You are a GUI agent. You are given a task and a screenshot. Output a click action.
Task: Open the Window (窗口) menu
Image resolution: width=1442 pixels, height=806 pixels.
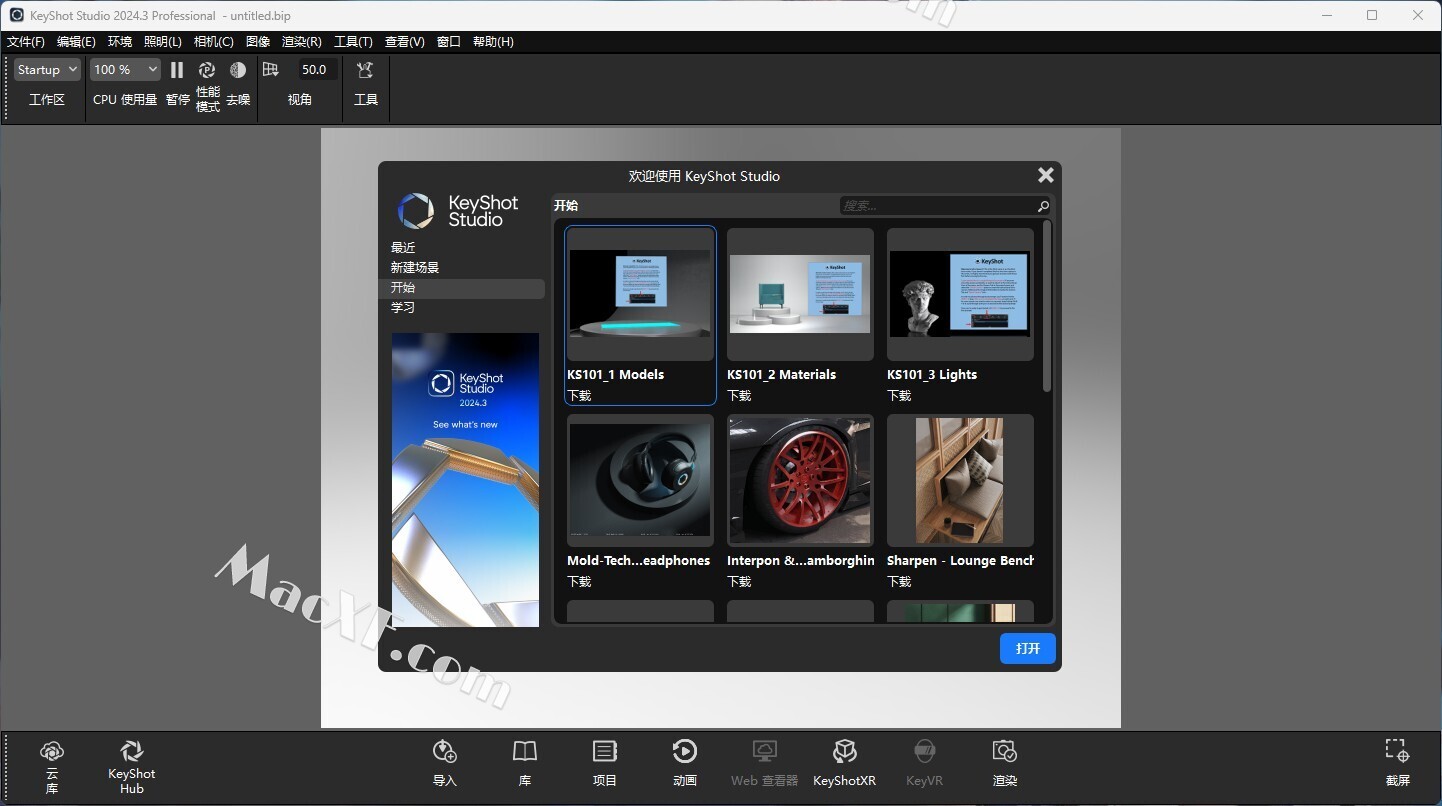[x=449, y=42]
